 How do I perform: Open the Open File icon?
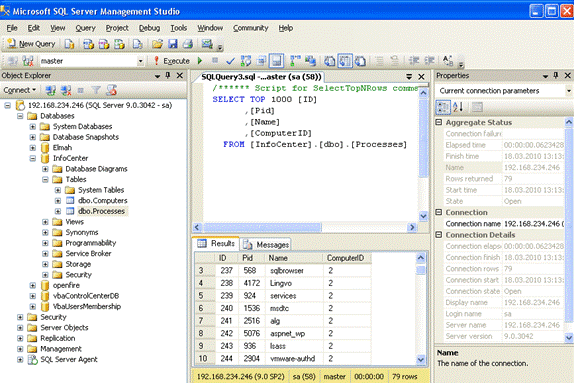pos(157,44)
